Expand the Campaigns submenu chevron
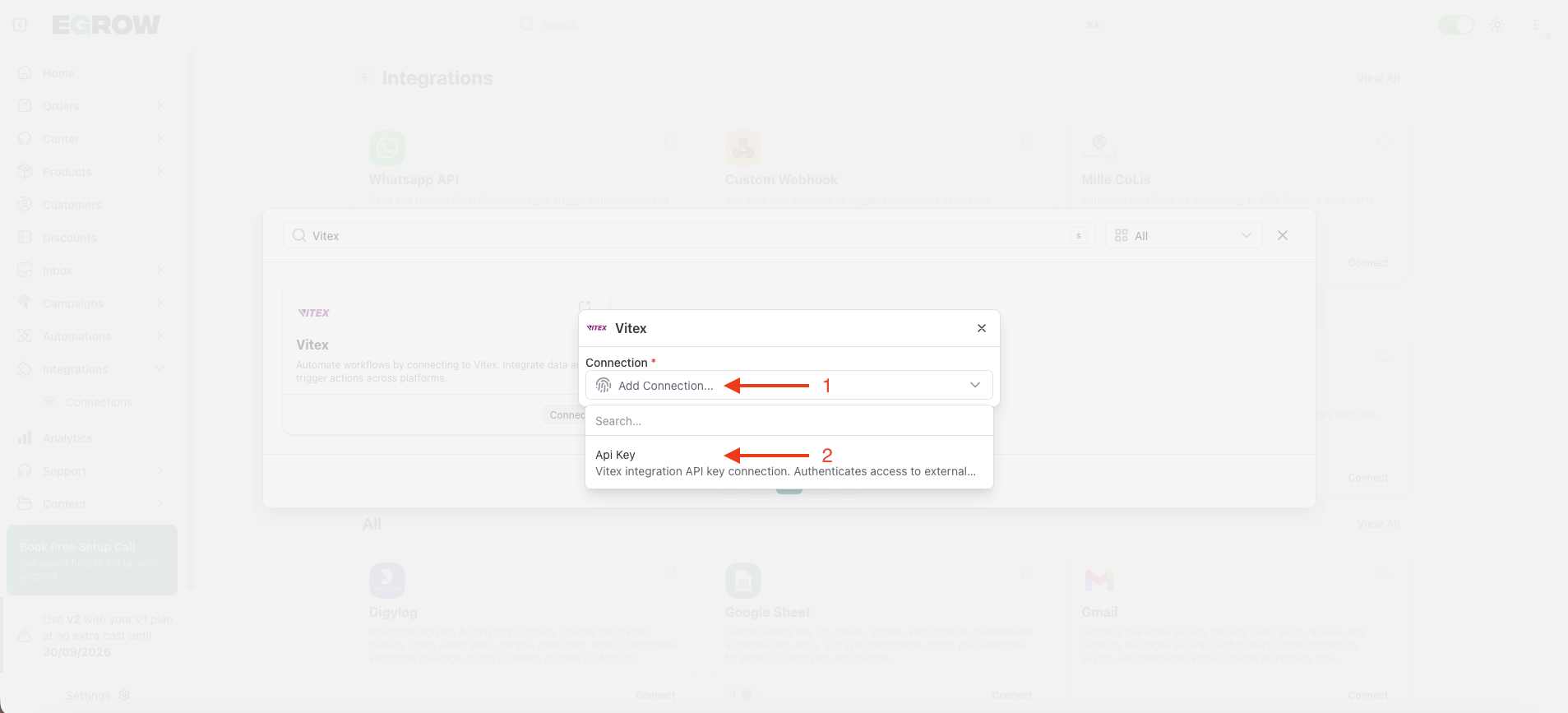 coord(160,303)
